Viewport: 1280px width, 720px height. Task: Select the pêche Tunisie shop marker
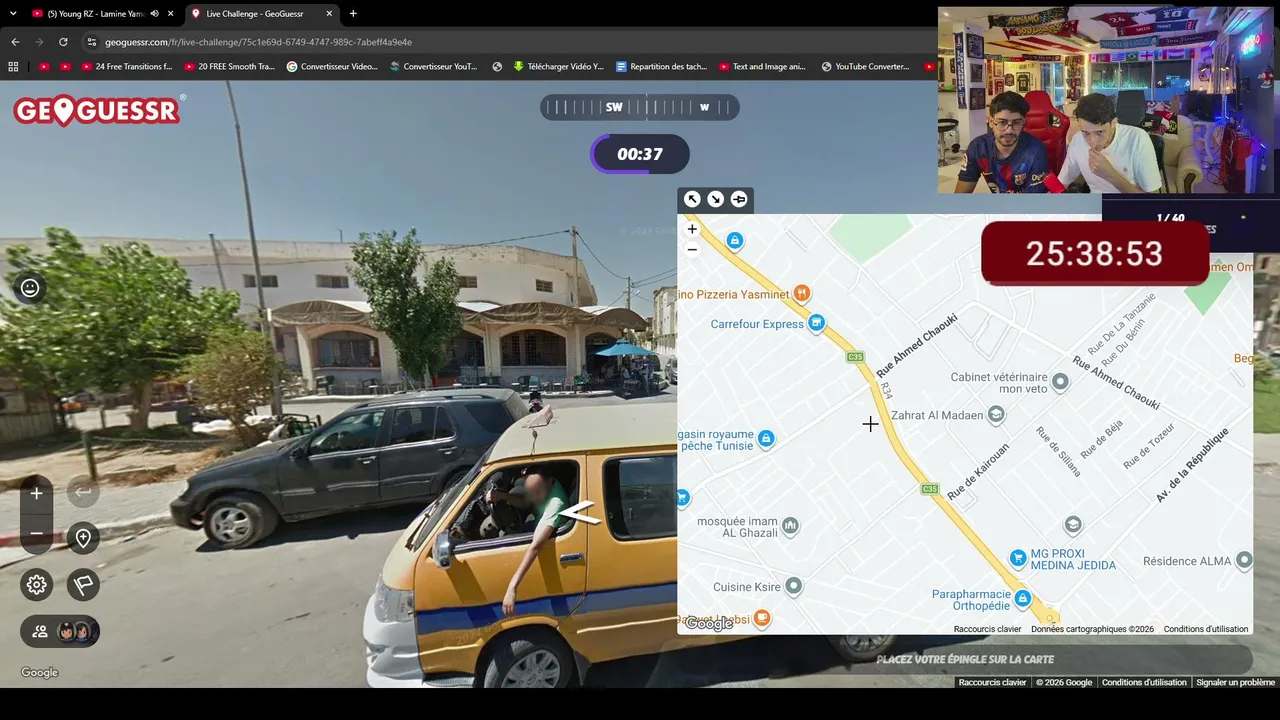pos(766,438)
